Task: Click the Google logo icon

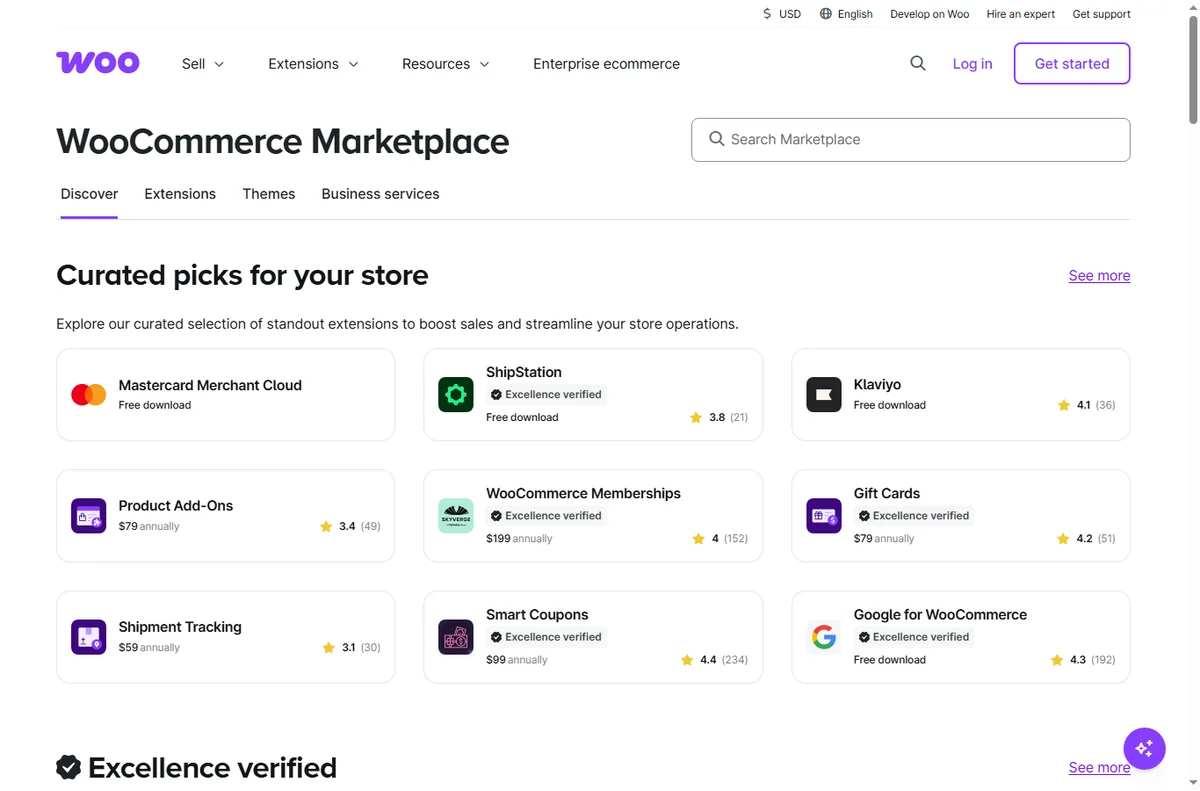Action: click(824, 637)
